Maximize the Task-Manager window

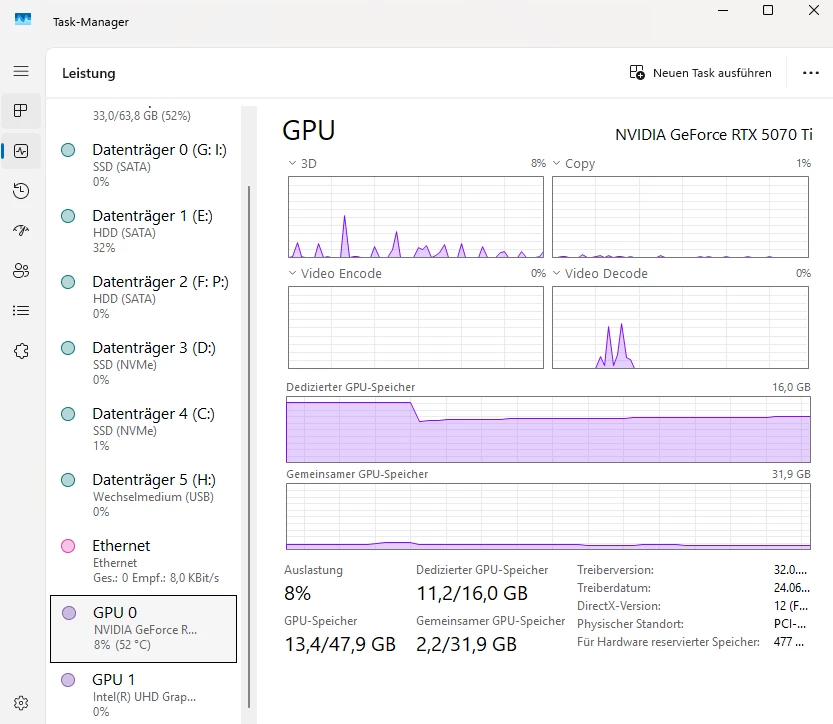pyautogui.click(x=768, y=10)
